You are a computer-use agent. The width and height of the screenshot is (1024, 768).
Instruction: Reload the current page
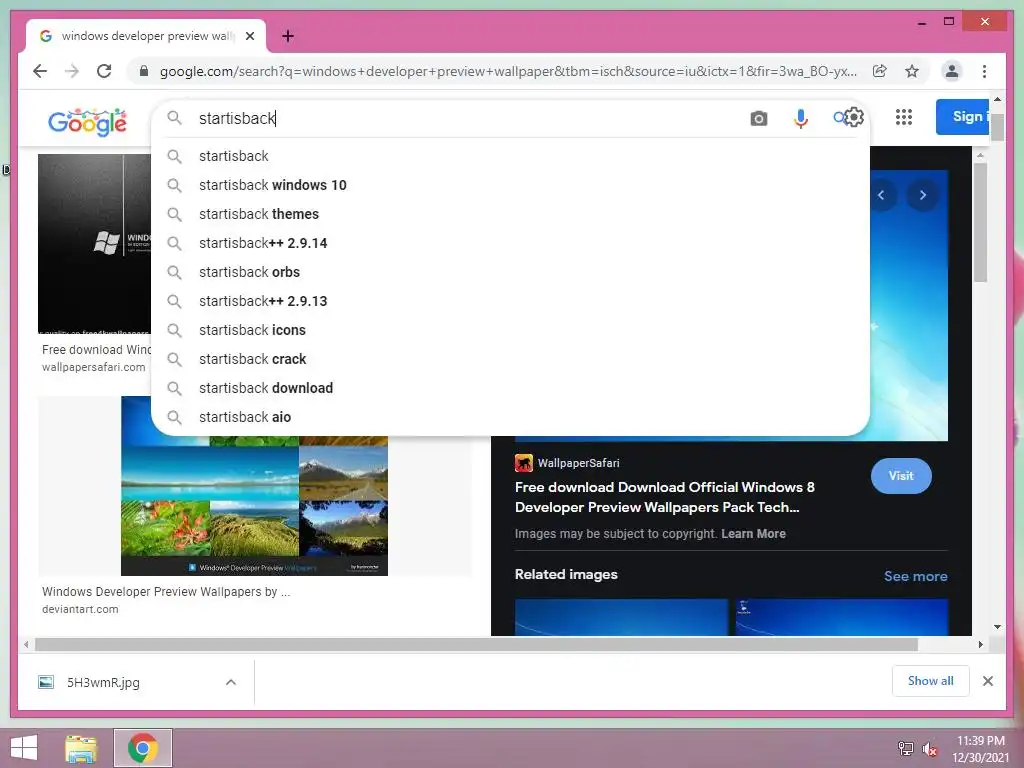pyautogui.click(x=104, y=71)
